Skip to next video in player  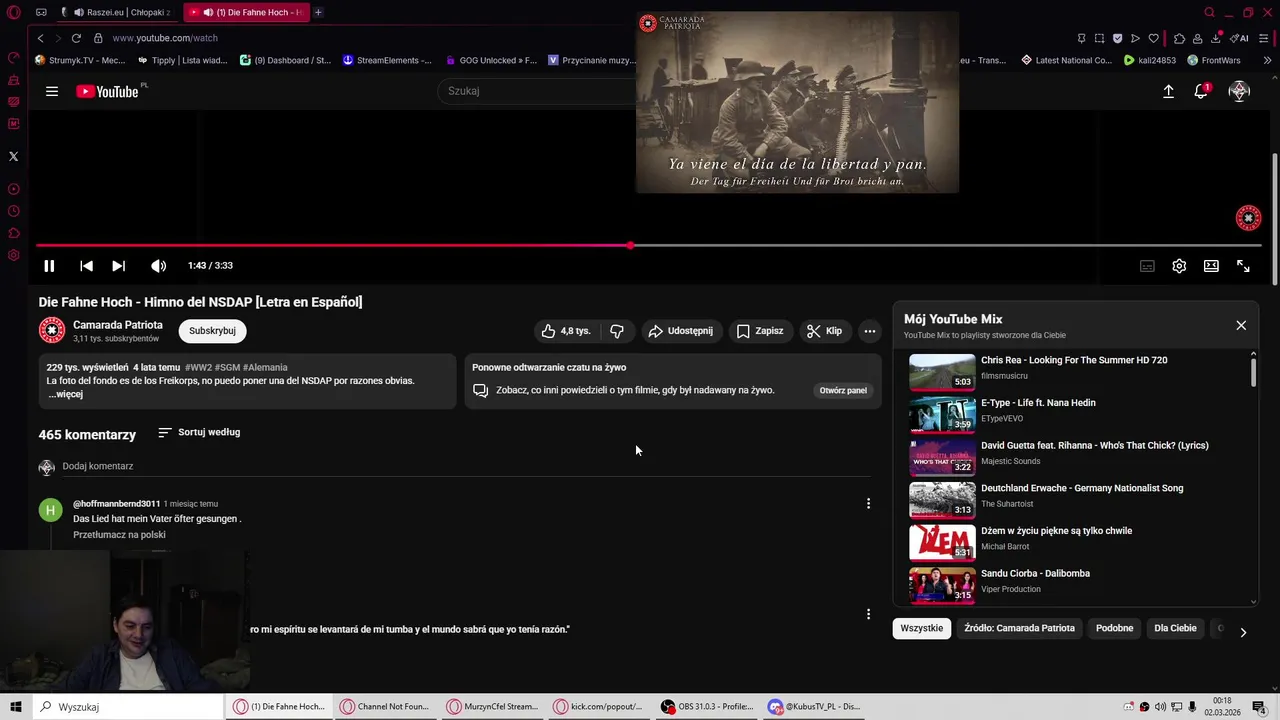[x=118, y=266]
